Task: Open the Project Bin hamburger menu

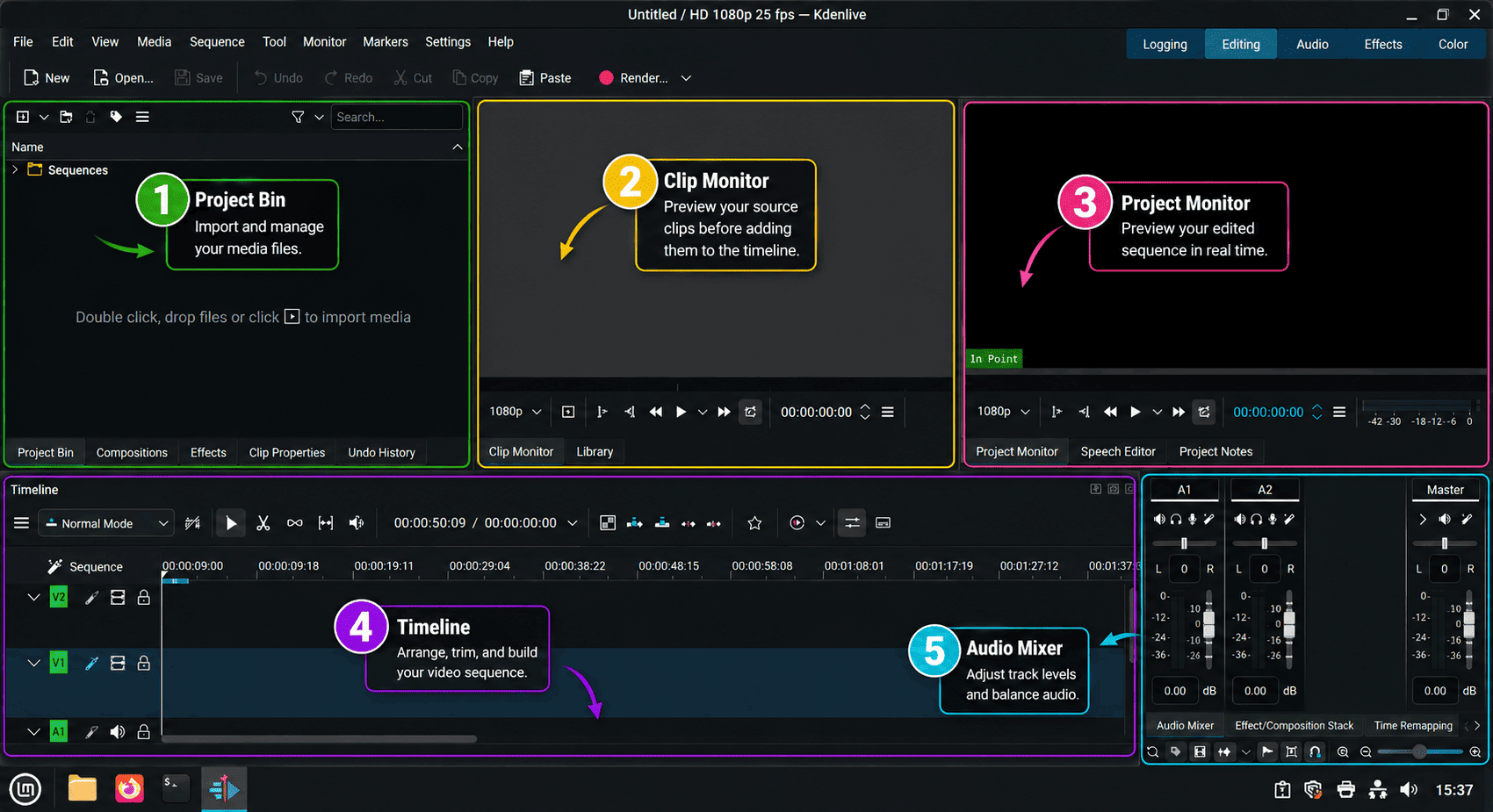Action: (142, 117)
